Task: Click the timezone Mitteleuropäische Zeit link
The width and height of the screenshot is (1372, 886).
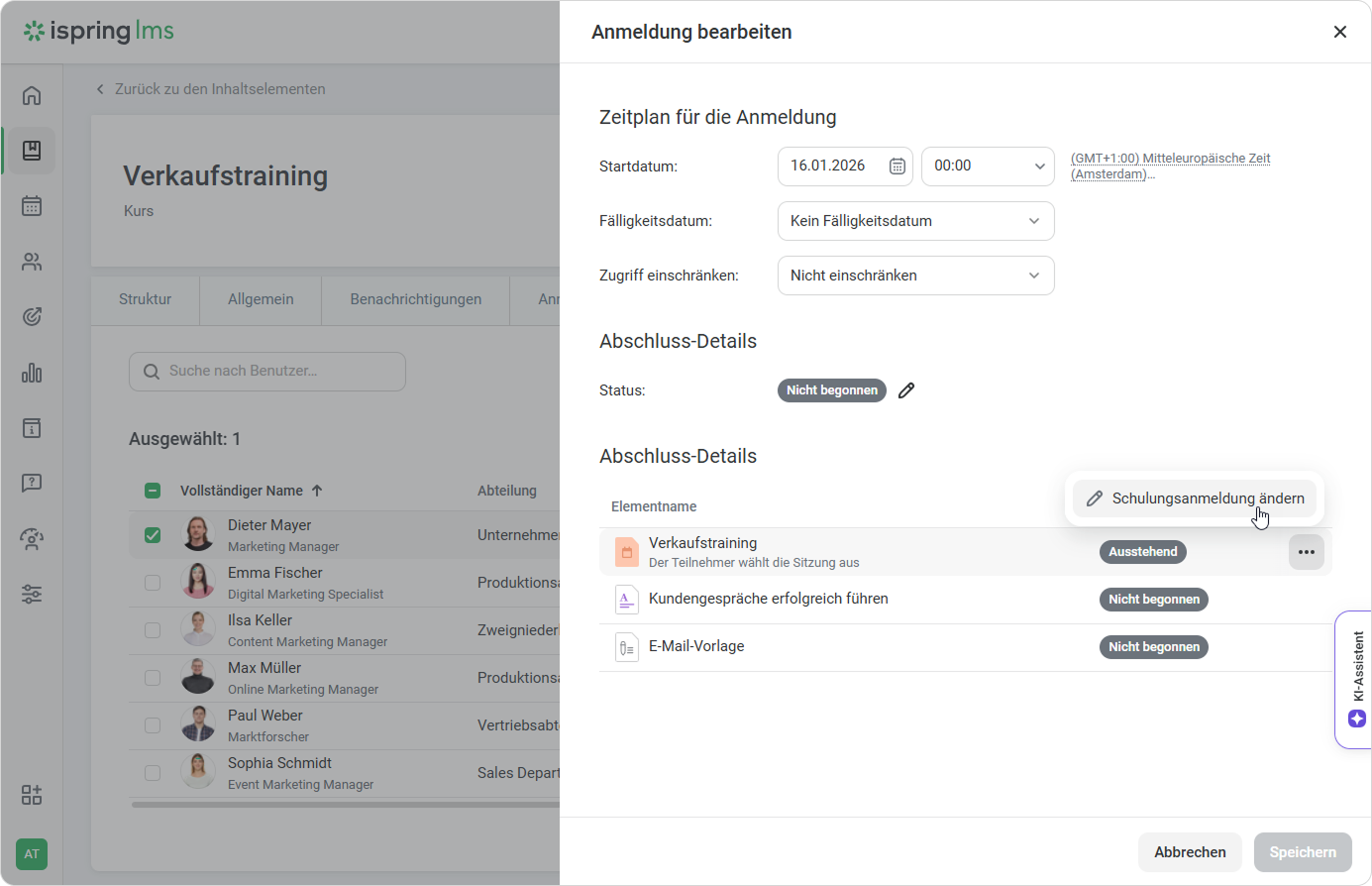Action: (x=1170, y=166)
